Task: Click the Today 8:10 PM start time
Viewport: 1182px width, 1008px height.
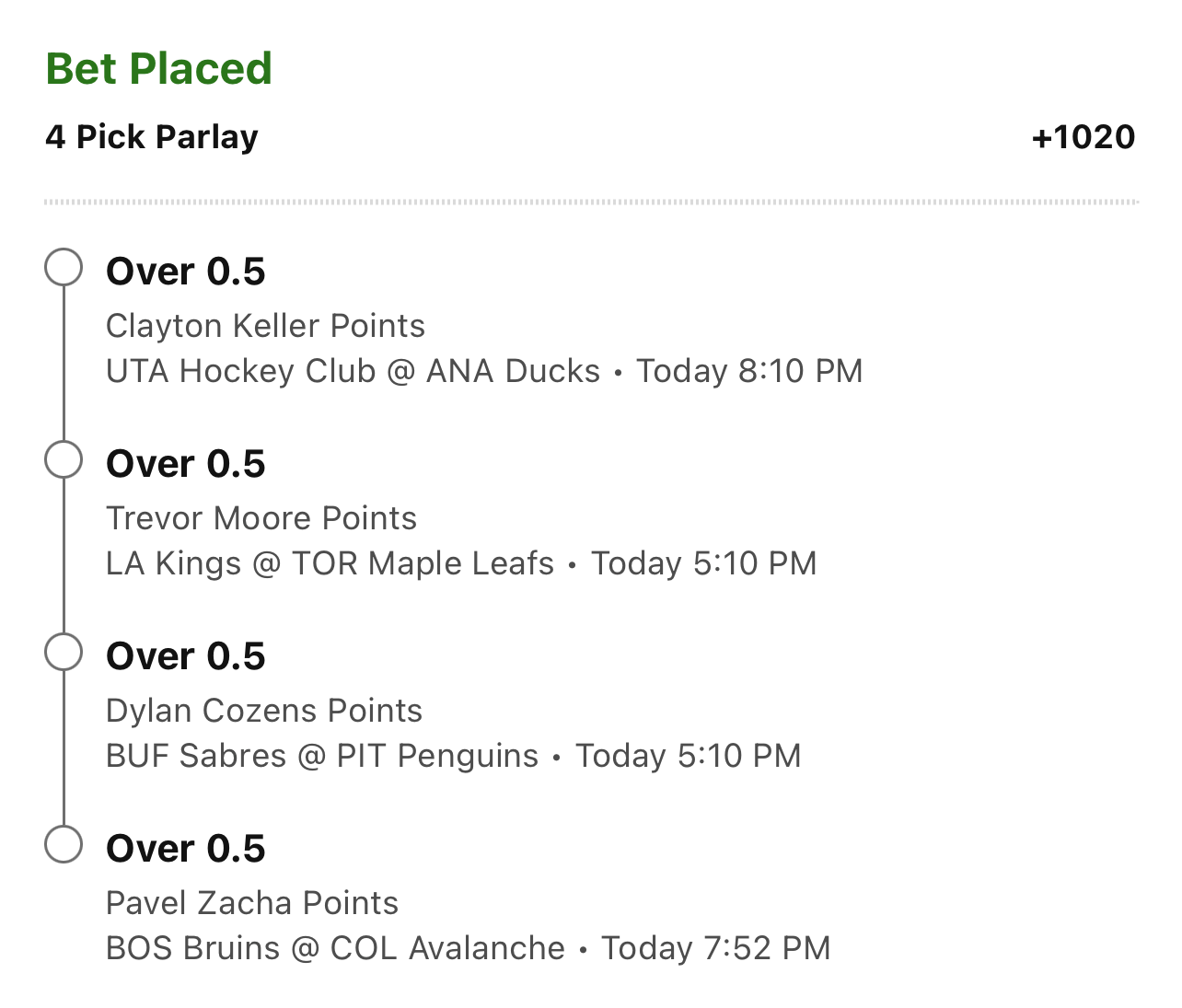Action: pos(749,371)
